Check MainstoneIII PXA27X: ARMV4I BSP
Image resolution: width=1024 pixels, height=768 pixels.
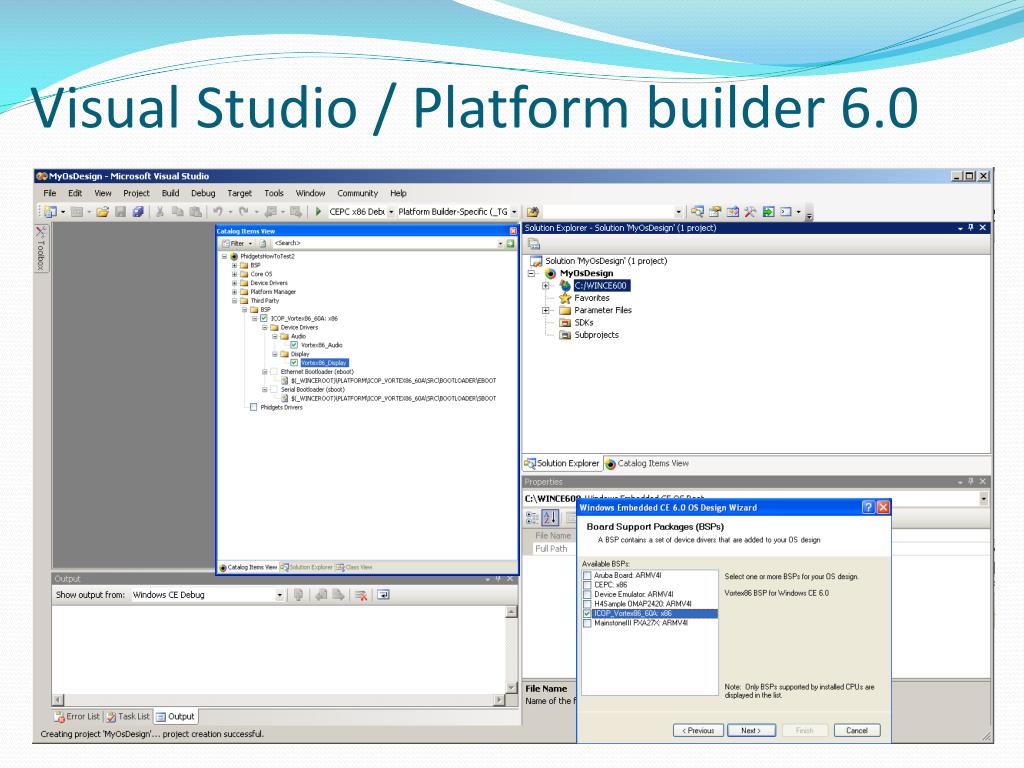587,623
